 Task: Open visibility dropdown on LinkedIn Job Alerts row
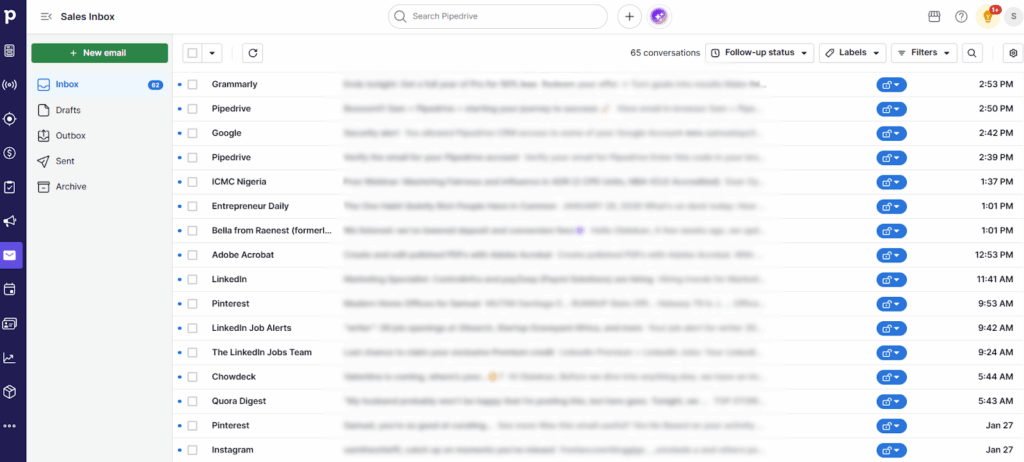(891, 328)
